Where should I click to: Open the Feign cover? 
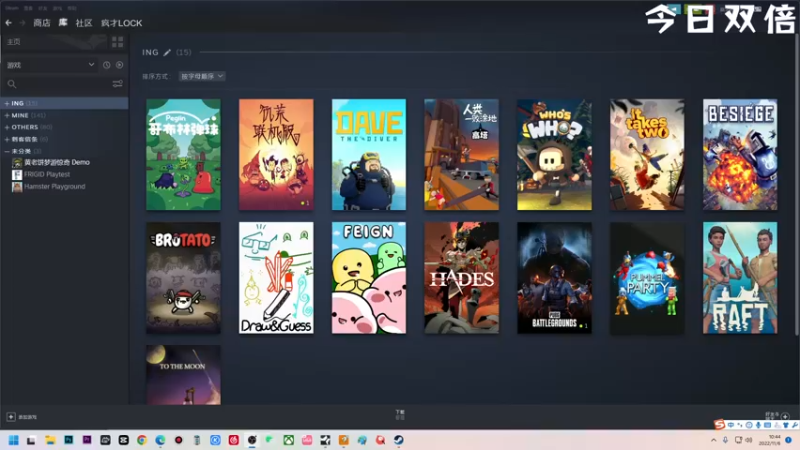[369, 278]
